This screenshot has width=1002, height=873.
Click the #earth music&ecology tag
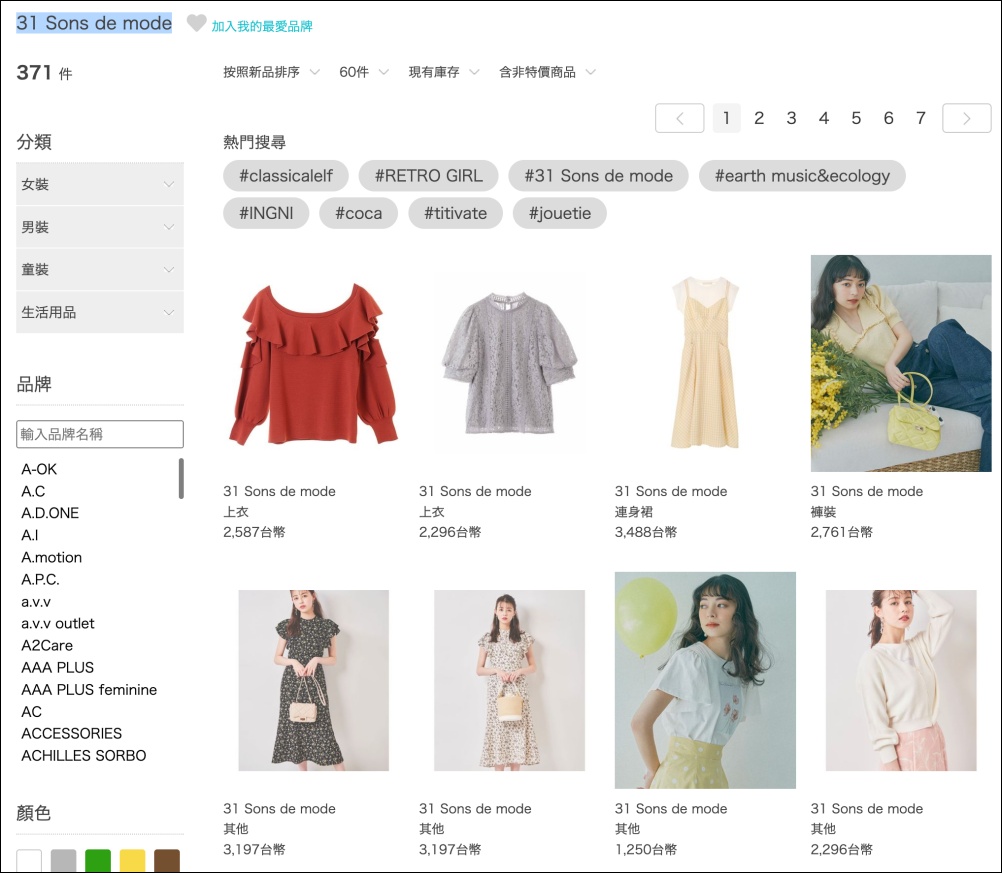pos(802,176)
